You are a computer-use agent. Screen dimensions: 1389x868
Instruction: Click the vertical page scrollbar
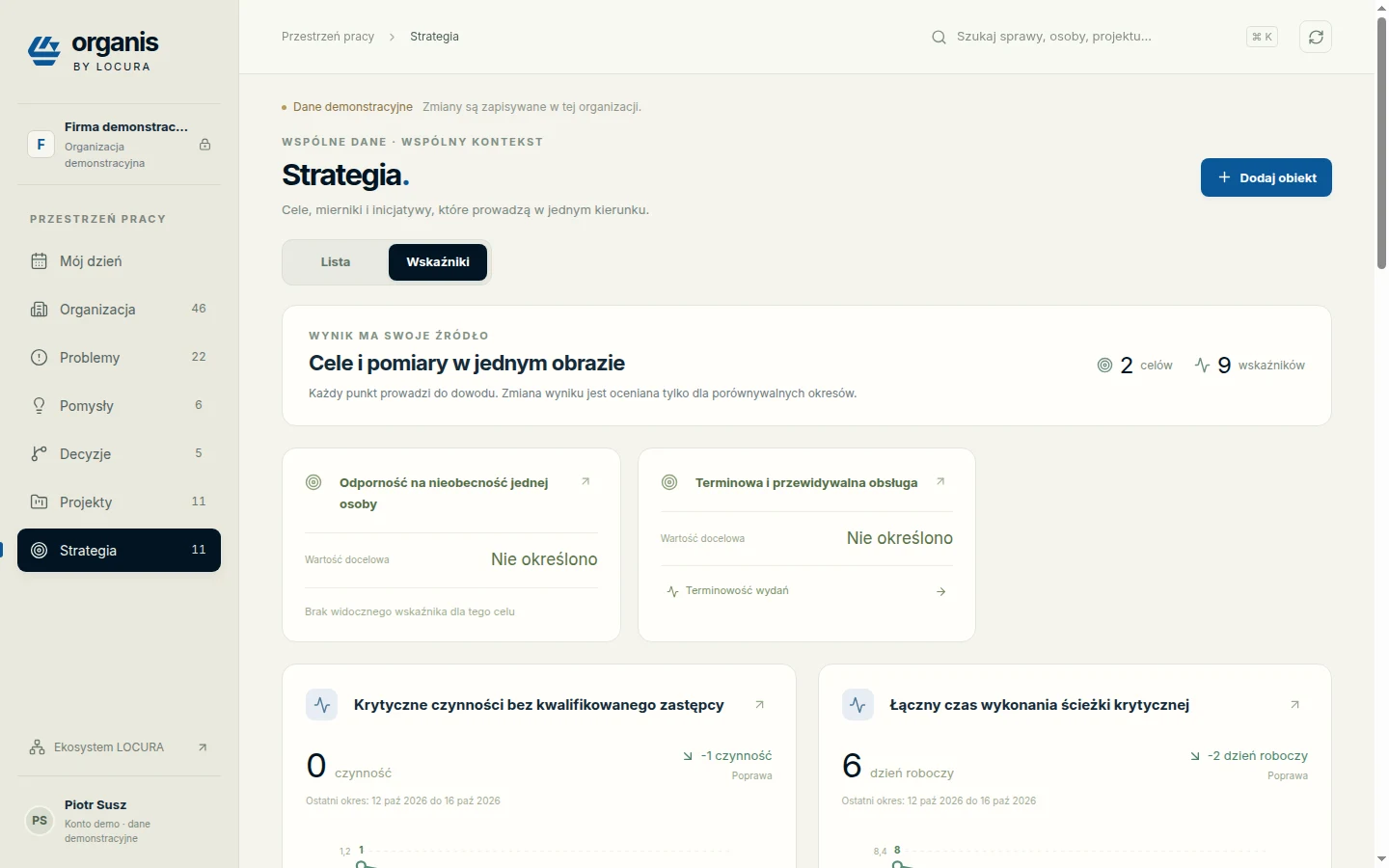tap(1381, 143)
